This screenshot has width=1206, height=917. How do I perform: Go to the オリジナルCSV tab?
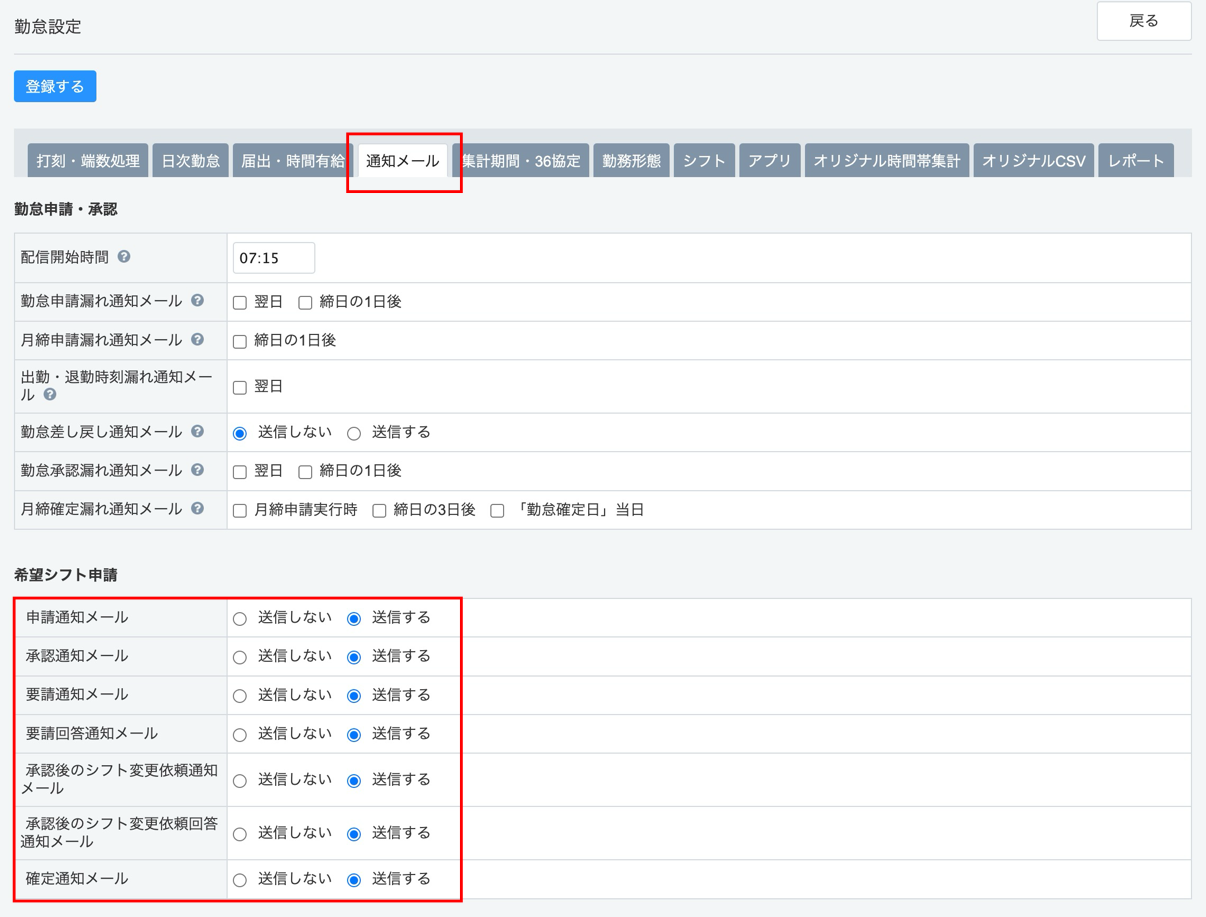[1033, 161]
